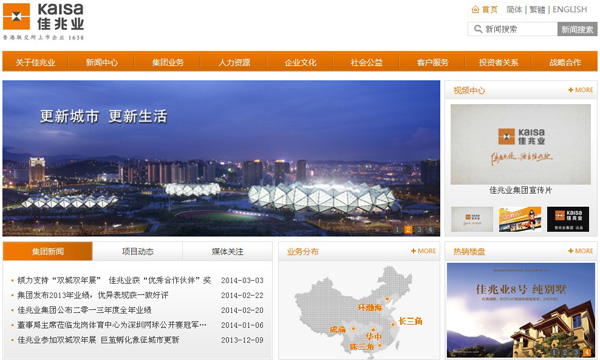Select the black Kaisa video thumbnail
The image size is (600, 360).
pos(568,219)
